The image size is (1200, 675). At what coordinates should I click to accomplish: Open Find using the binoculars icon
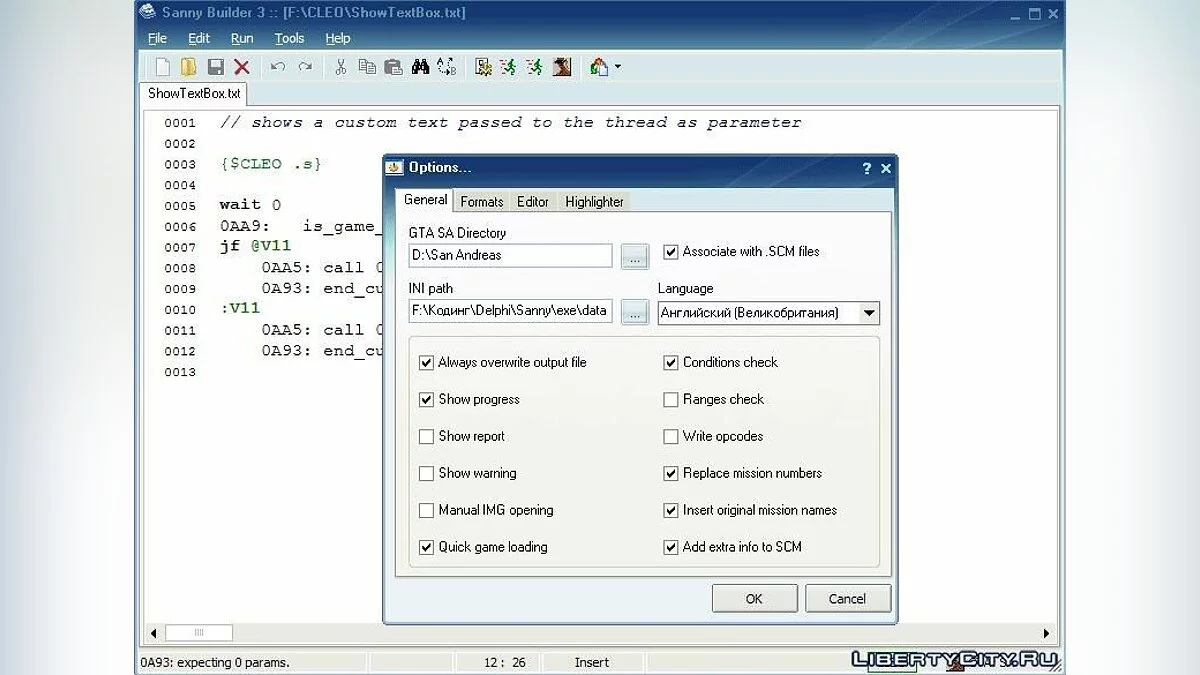coord(420,67)
